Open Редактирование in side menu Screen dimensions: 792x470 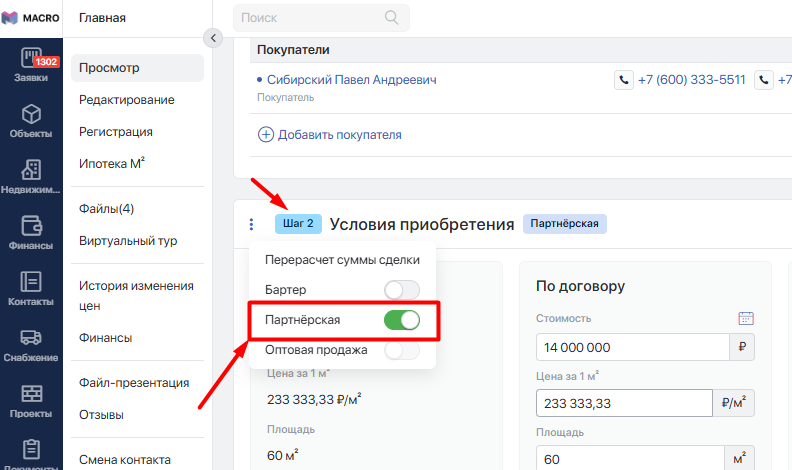coord(127,100)
